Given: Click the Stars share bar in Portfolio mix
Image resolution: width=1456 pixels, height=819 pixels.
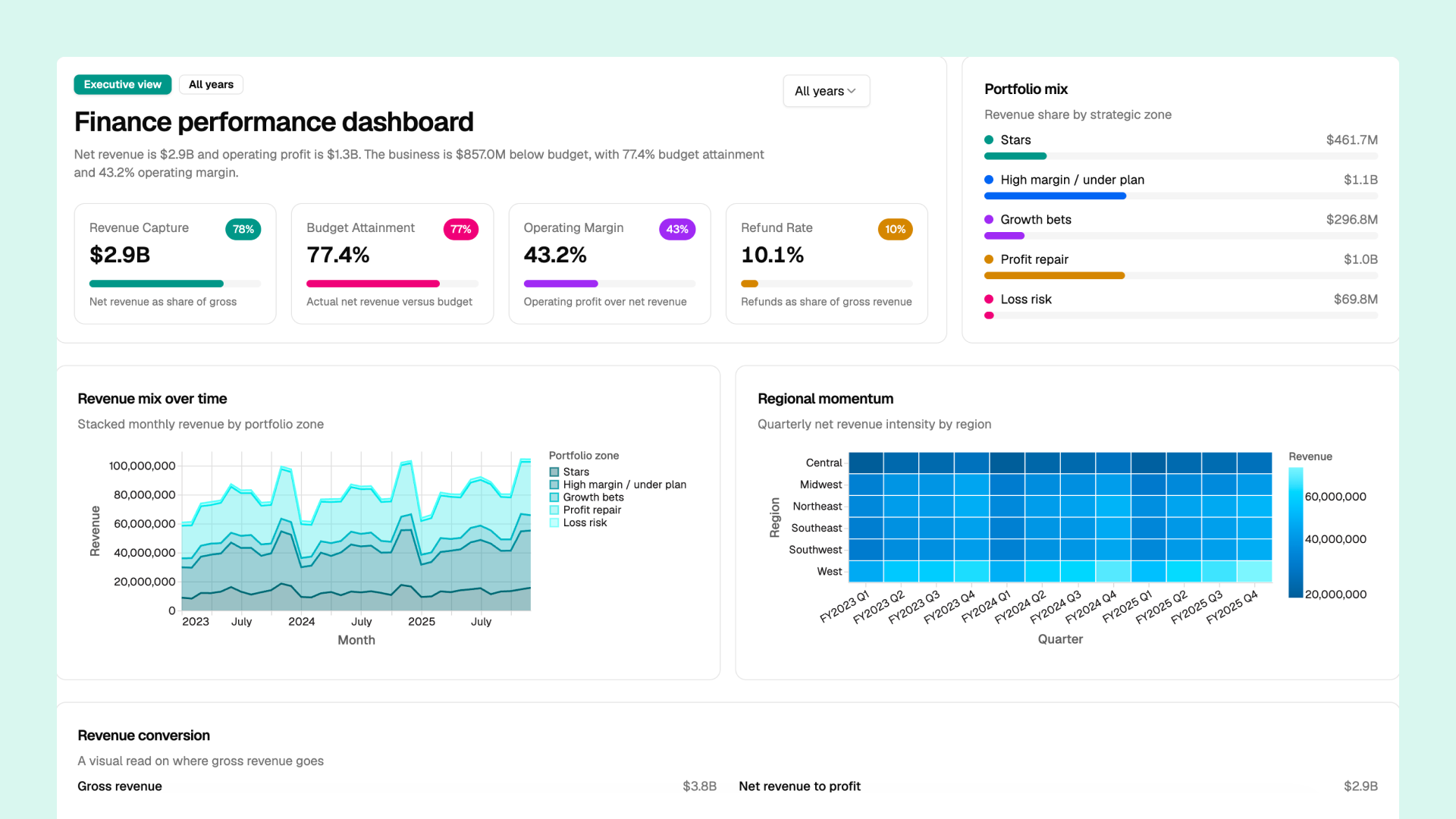Looking at the screenshot, I should click(x=1181, y=156).
